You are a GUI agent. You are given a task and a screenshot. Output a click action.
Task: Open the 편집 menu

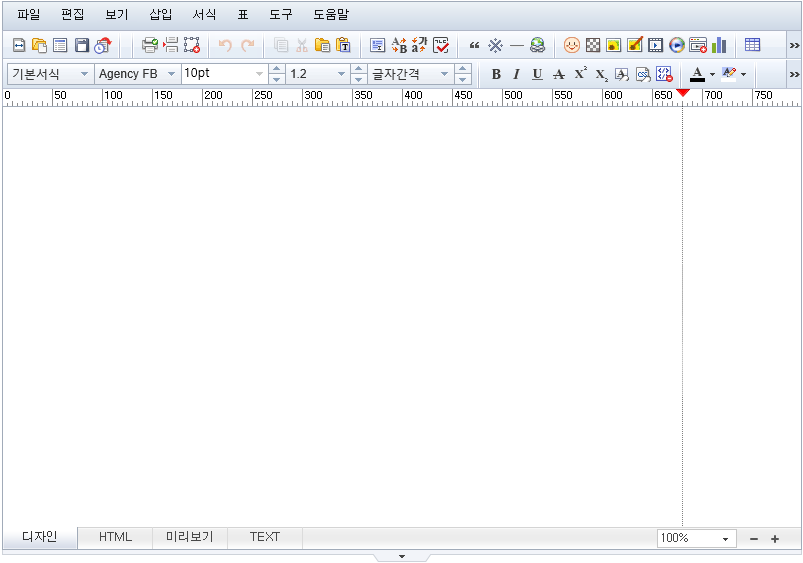[x=72, y=15]
